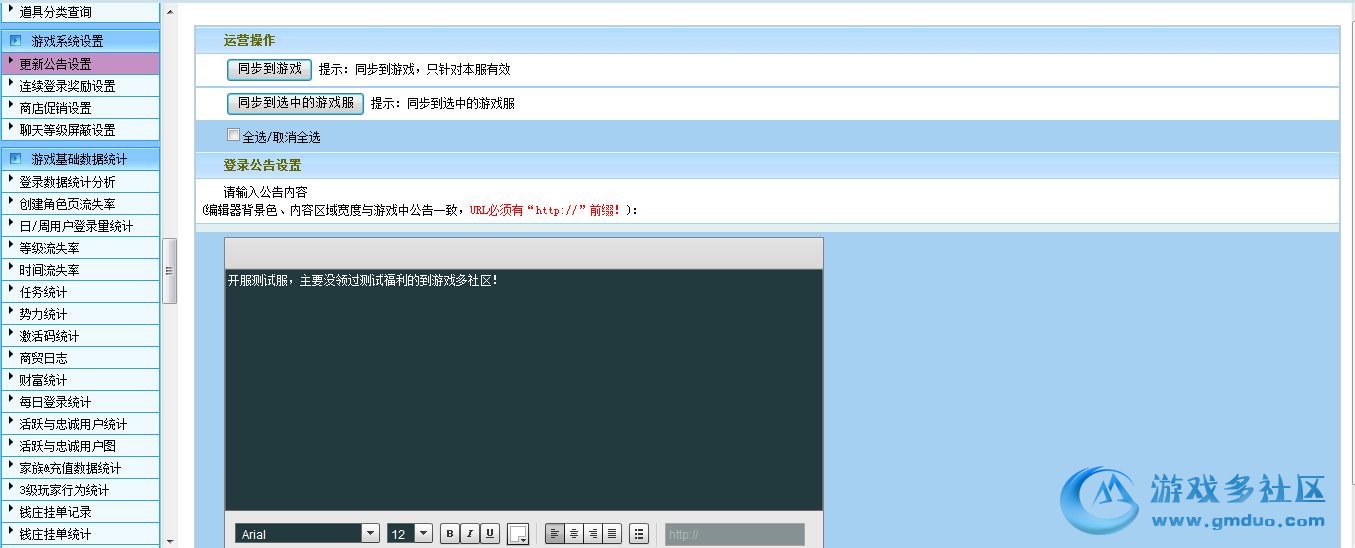Select 更新公告设置 in sidebar
Viewport: 1355px width, 548px height.
(80, 63)
